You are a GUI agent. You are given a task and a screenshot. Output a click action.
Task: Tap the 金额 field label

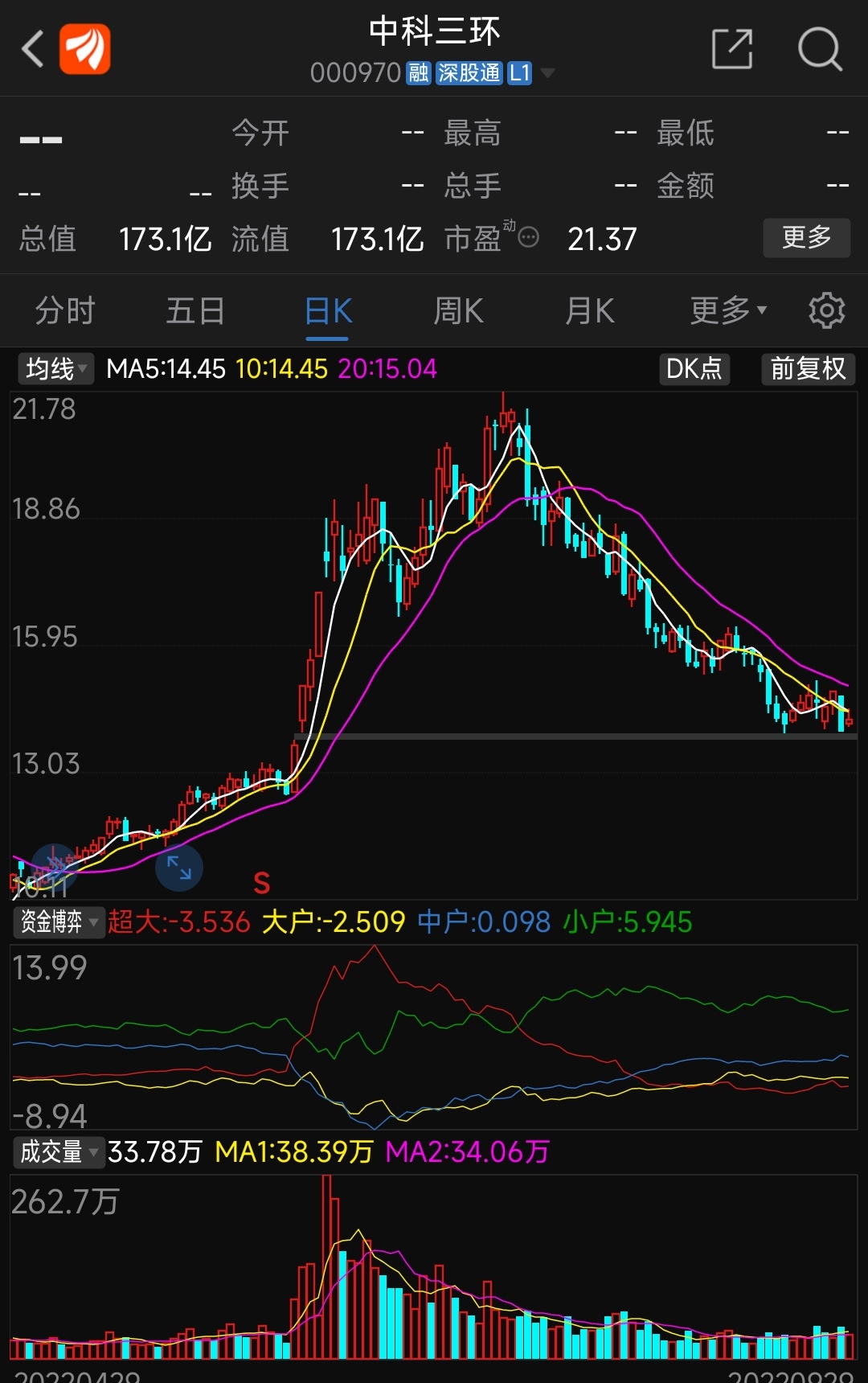tap(686, 186)
